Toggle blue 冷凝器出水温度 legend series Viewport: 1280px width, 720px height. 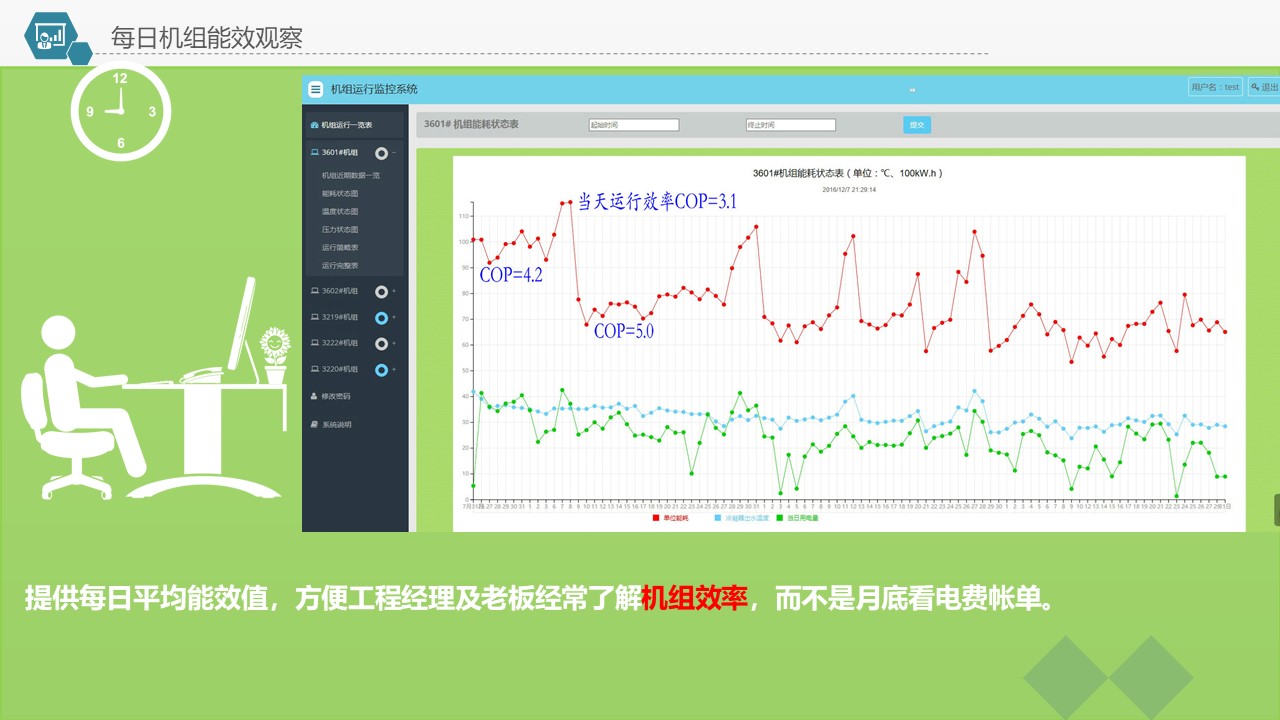point(742,518)
